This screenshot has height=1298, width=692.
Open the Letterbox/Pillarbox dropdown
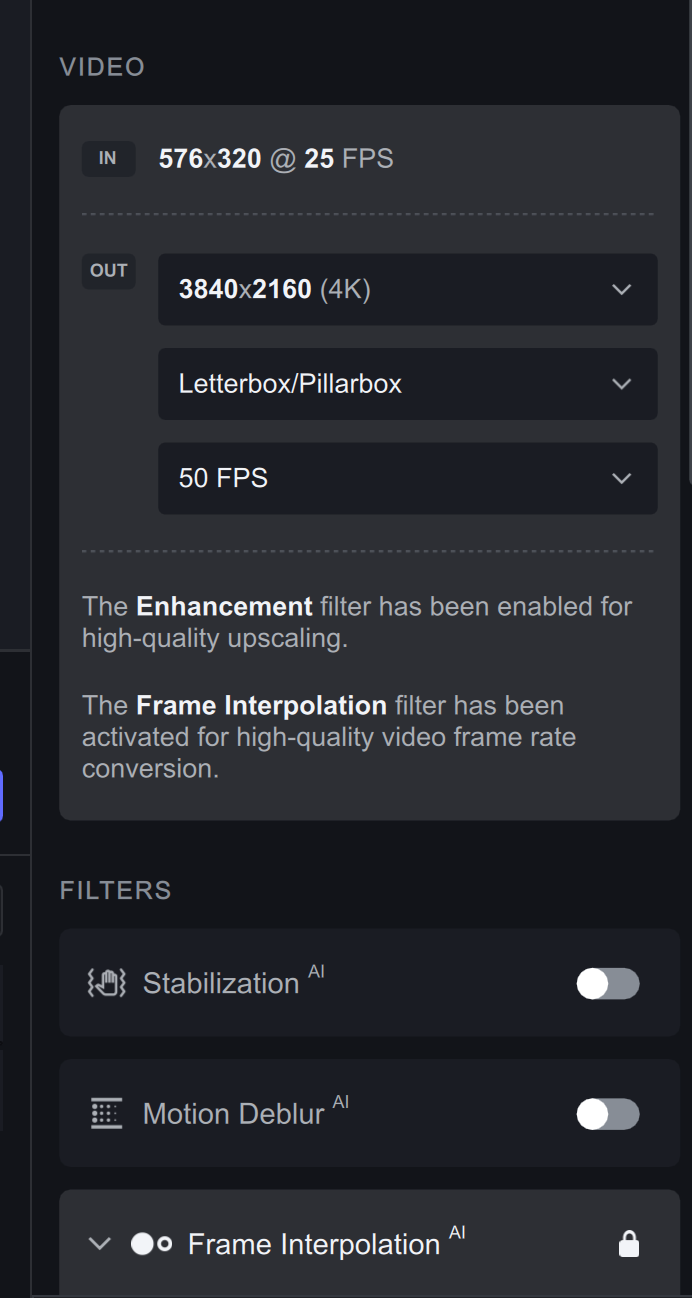pos(407,383)
